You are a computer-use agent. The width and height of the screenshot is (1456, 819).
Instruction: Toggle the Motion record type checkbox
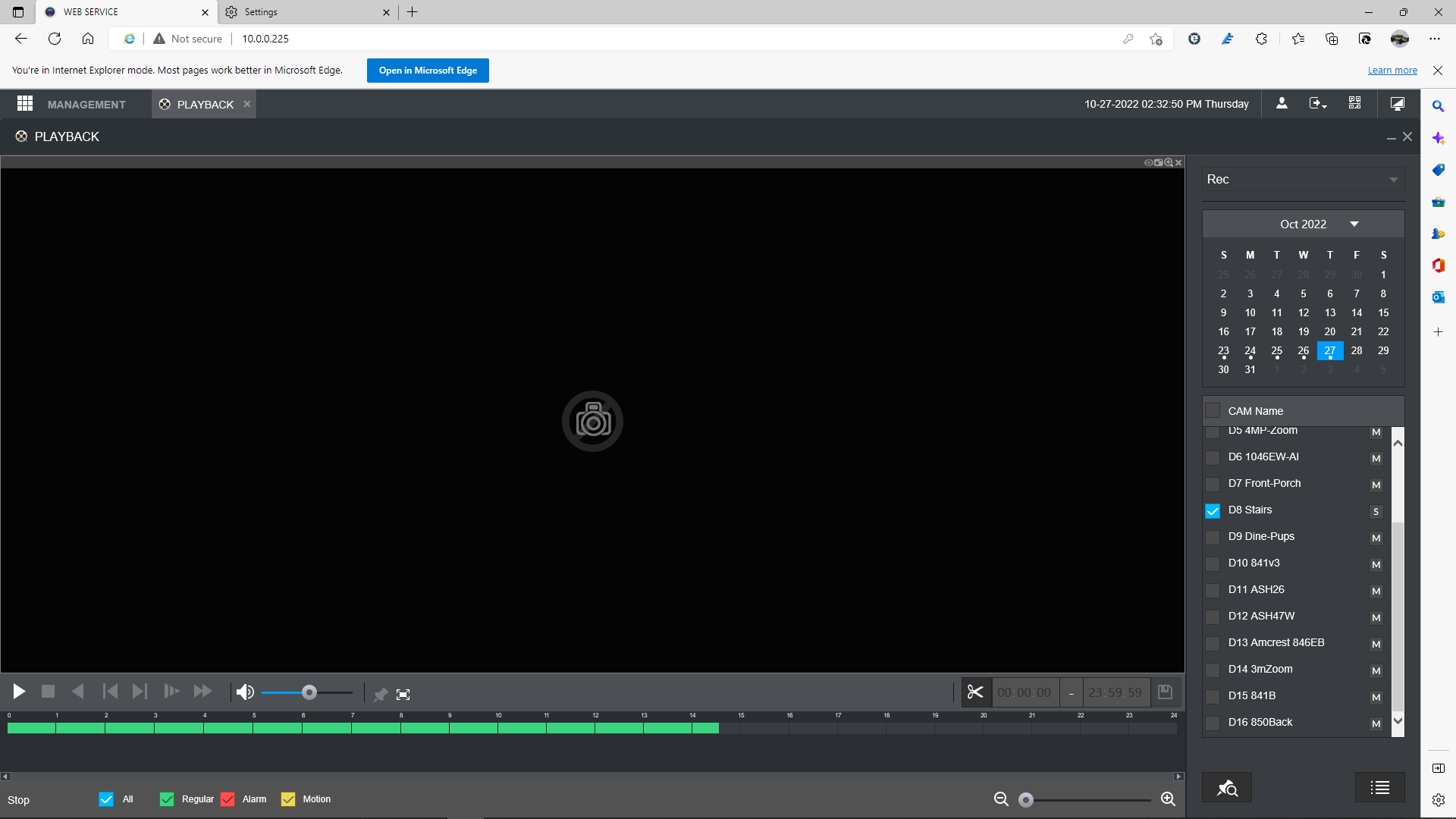tap(288, 799)
